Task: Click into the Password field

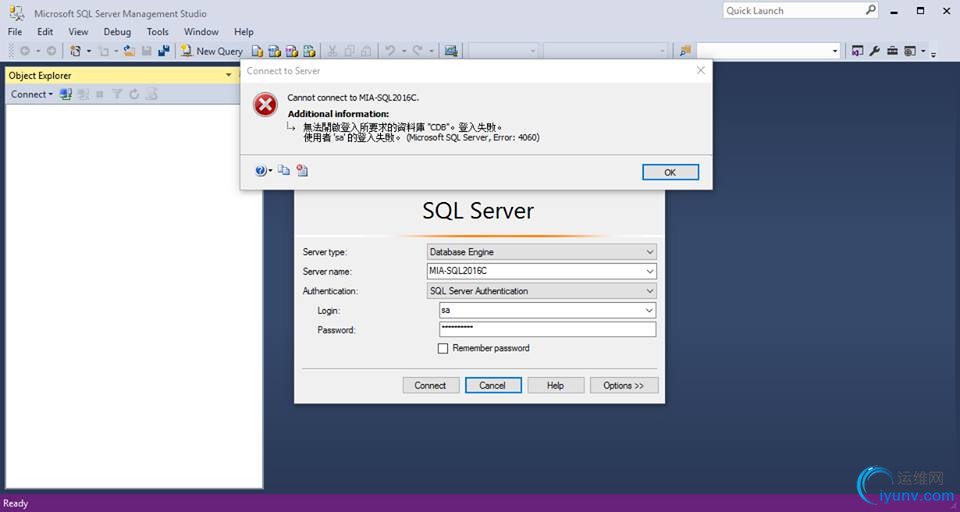Action: click(547, 329)
